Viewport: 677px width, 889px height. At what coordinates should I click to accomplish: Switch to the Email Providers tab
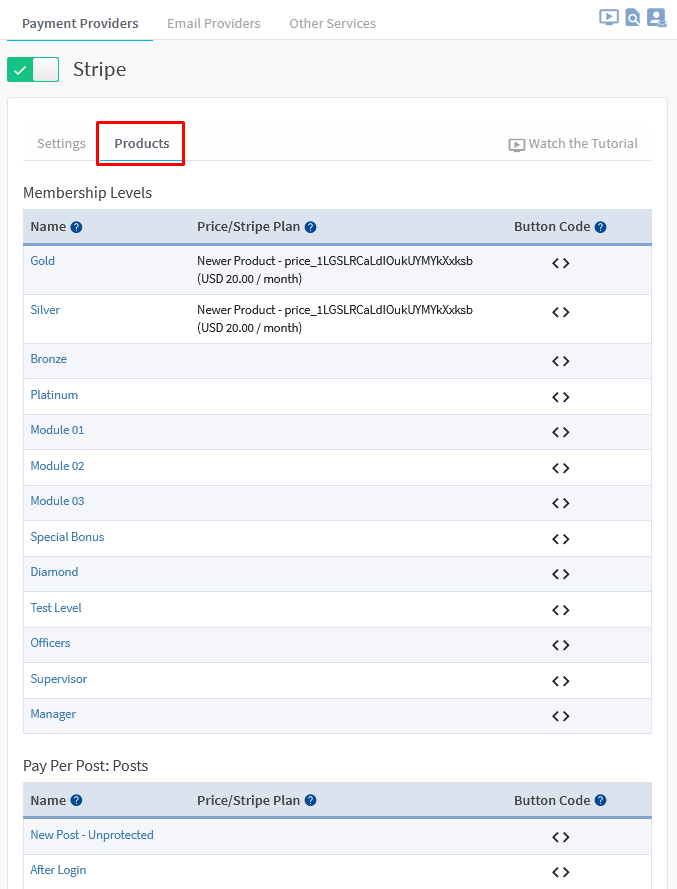click(214, 23)
